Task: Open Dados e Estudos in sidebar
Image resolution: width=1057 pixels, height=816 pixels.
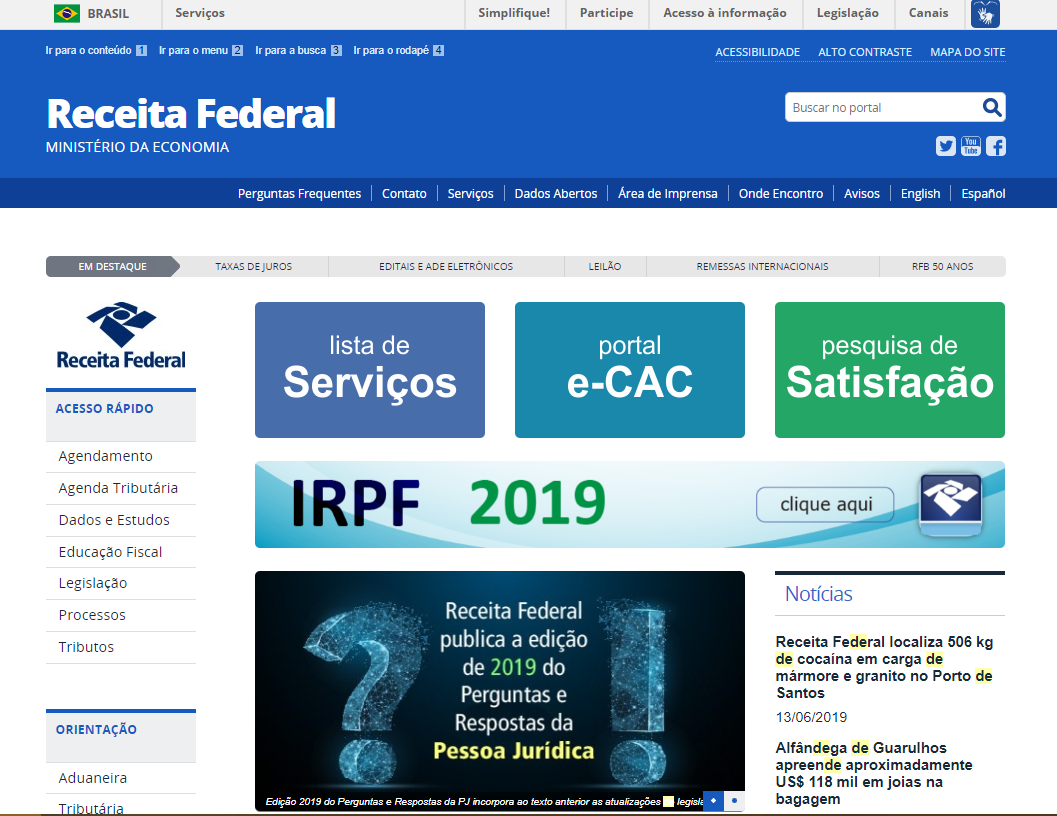Action: pos(114,520)
